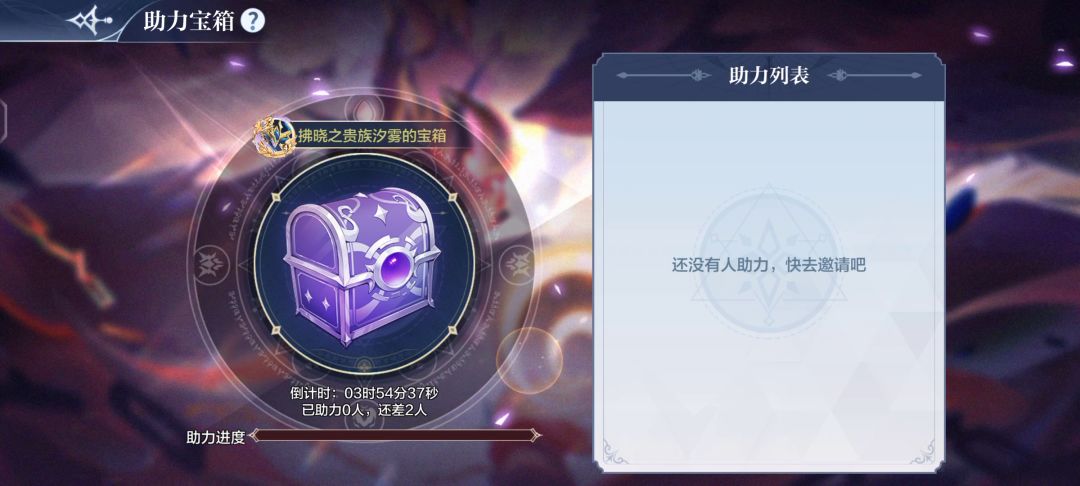The image size is (1080, 486).
Task: Select the 助力宝箱 page title
Action: coord(188,21)
